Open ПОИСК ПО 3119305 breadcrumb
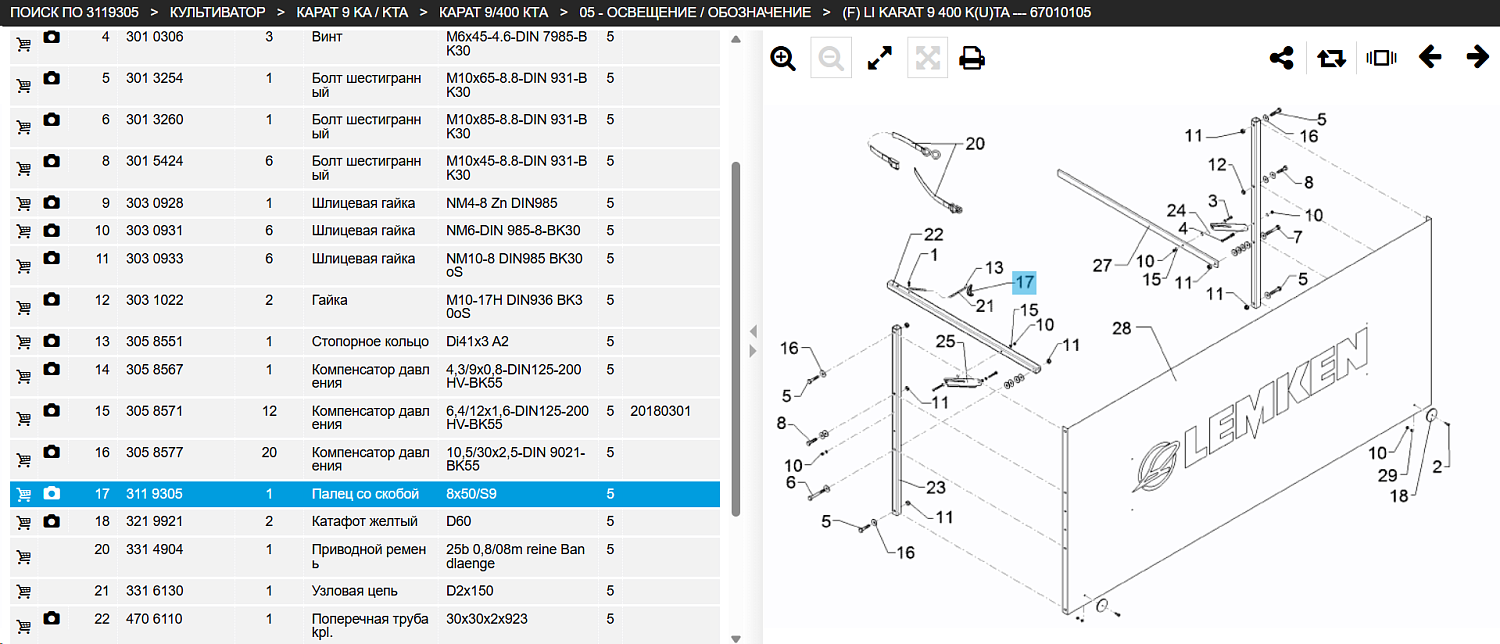 coord(74,13)
